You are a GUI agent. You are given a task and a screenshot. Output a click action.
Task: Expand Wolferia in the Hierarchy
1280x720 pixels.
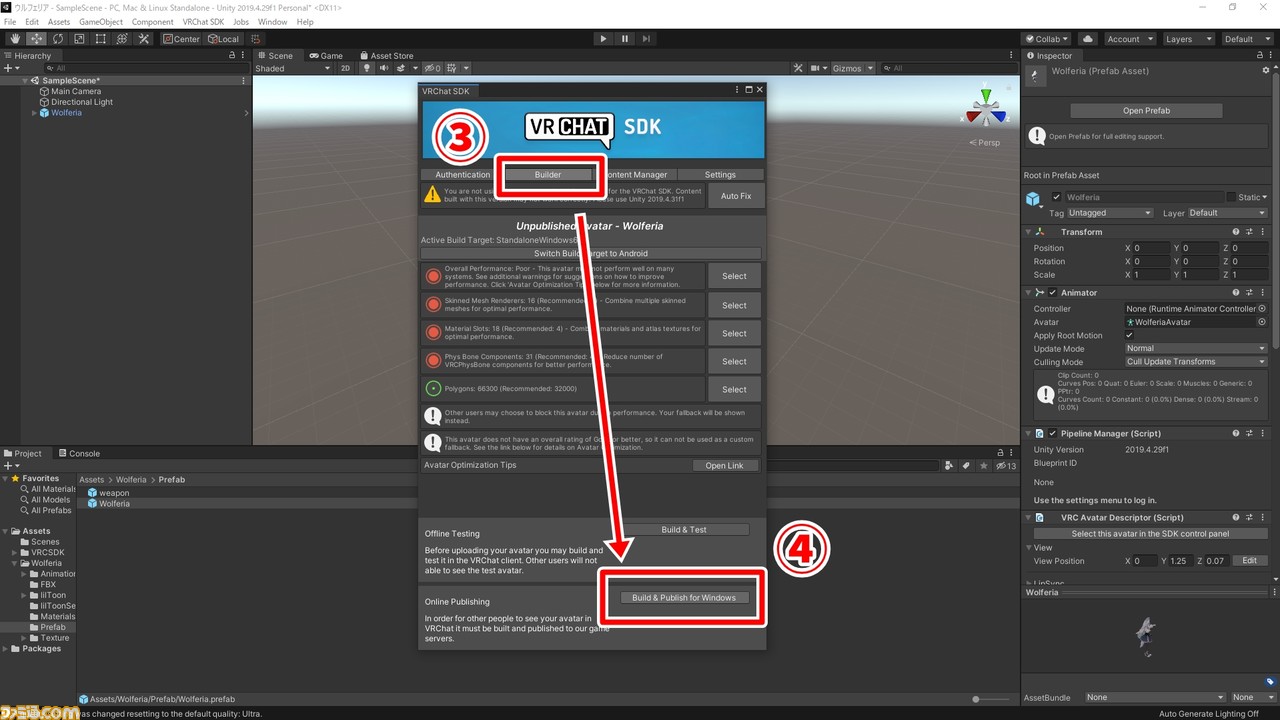tap(34, 113)
